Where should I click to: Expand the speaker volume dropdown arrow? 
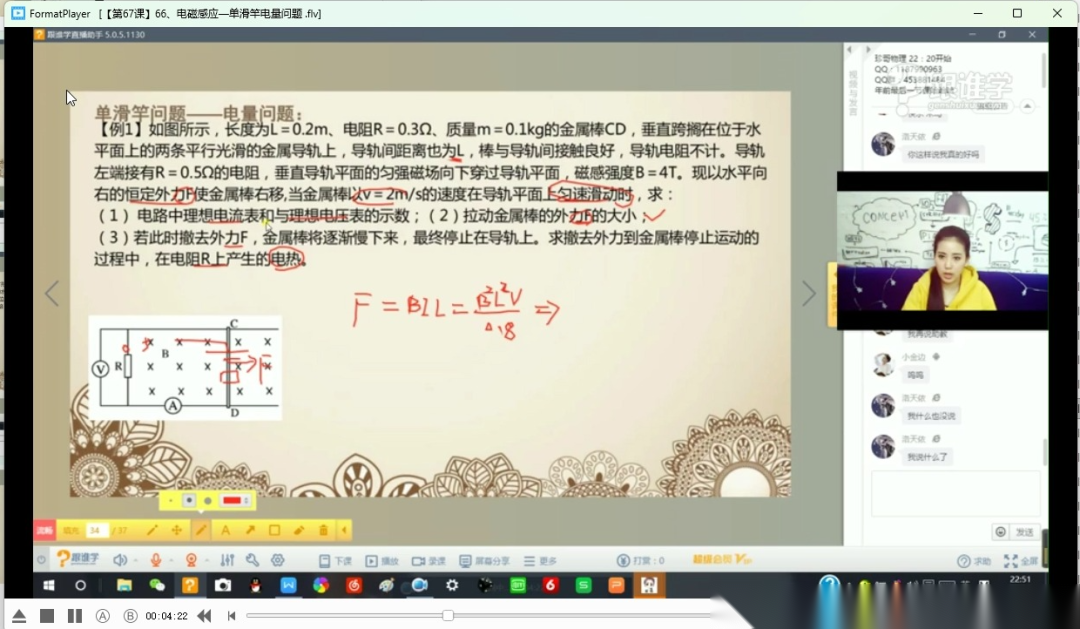[x=135, y=561]
